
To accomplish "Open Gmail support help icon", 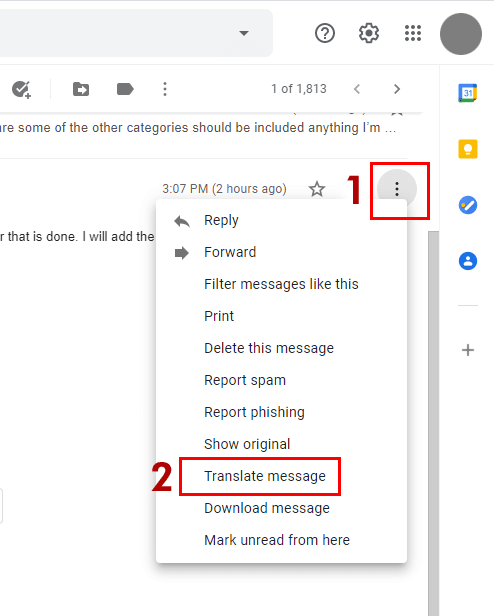I will point(325,33).
